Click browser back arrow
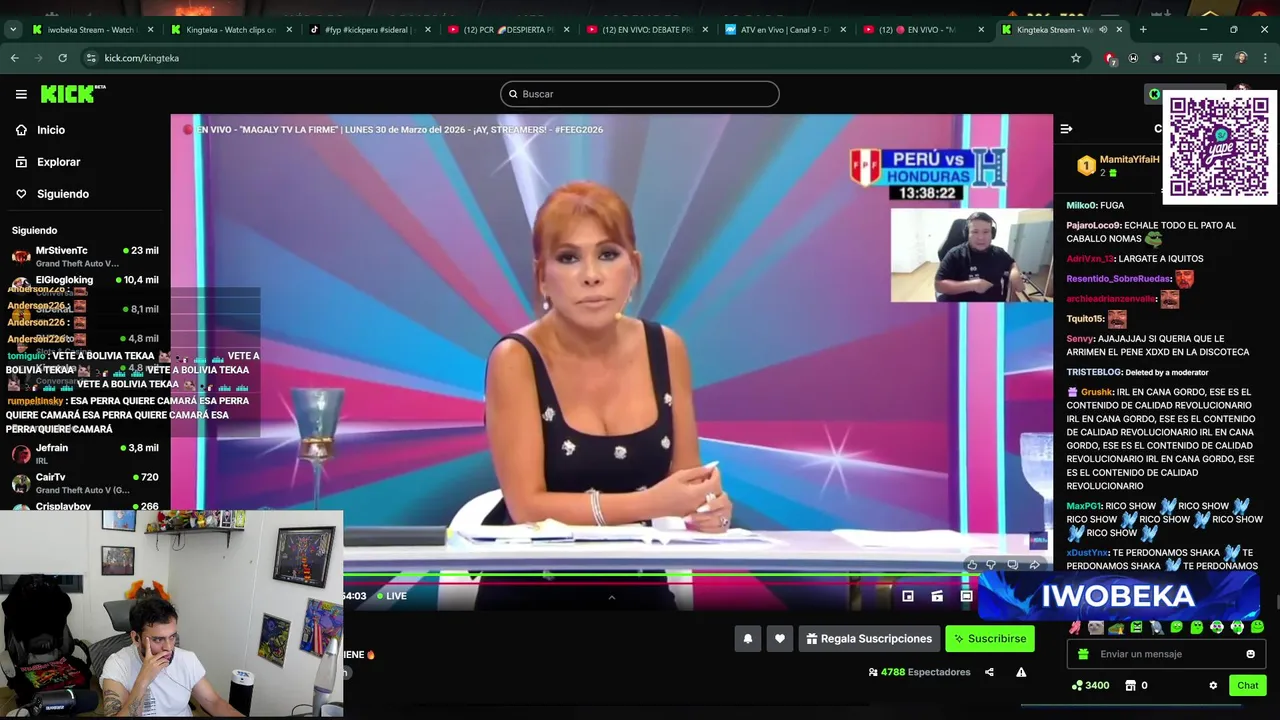Image resolution: width=1280 pixels, height=720 pixels. (x=15, y=58)
